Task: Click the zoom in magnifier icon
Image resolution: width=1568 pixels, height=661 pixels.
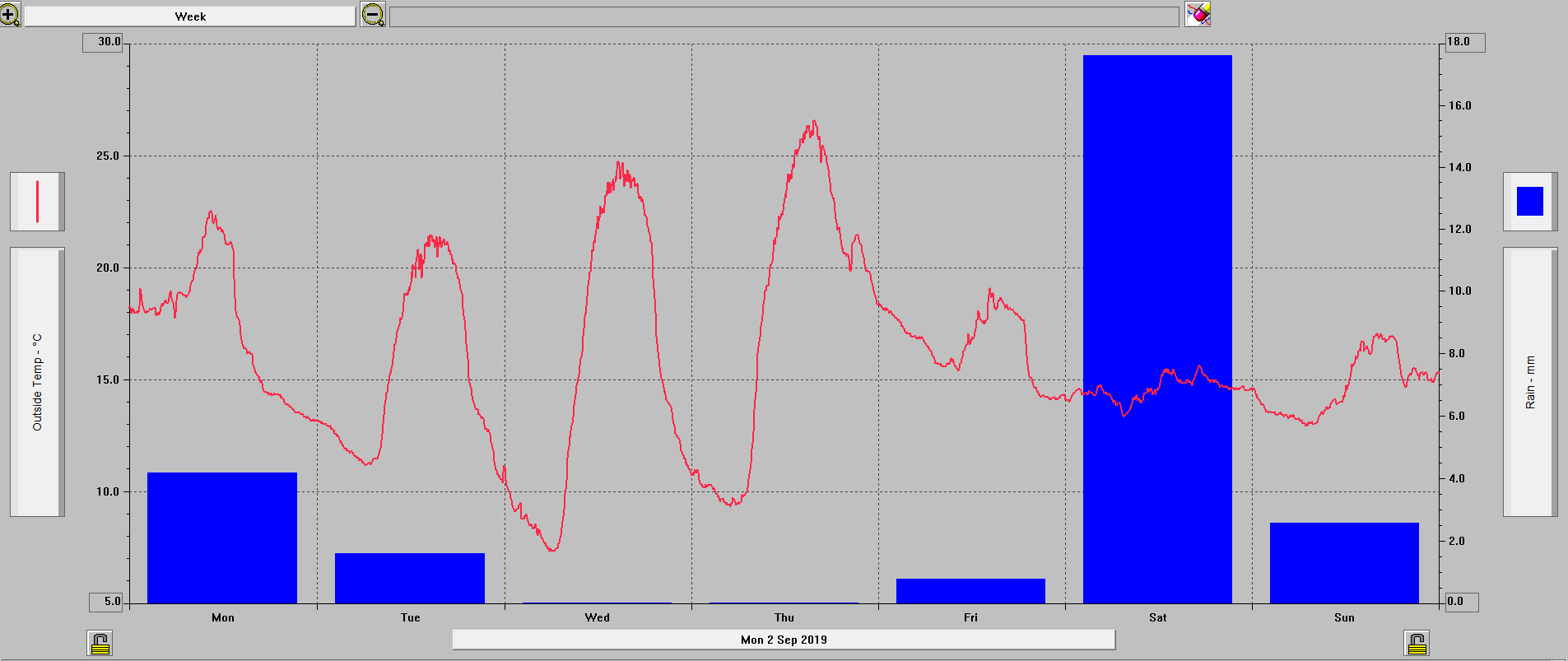Action: 10,15
